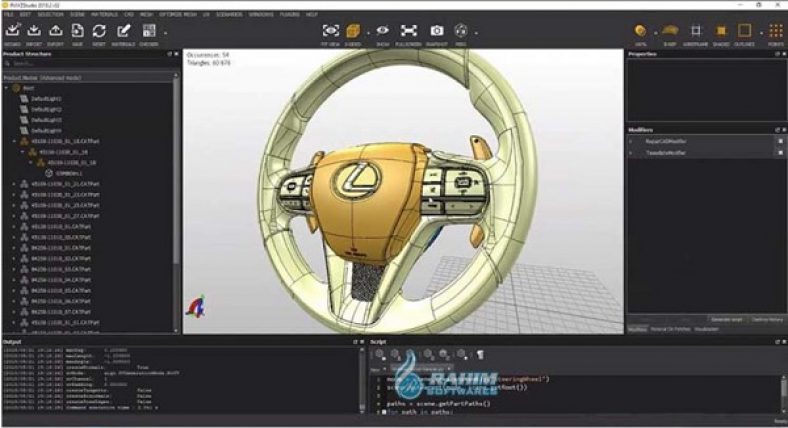Click the Show eye icon in the toolbar
This screenshot has height=428, width=788.
coord(382,31)
